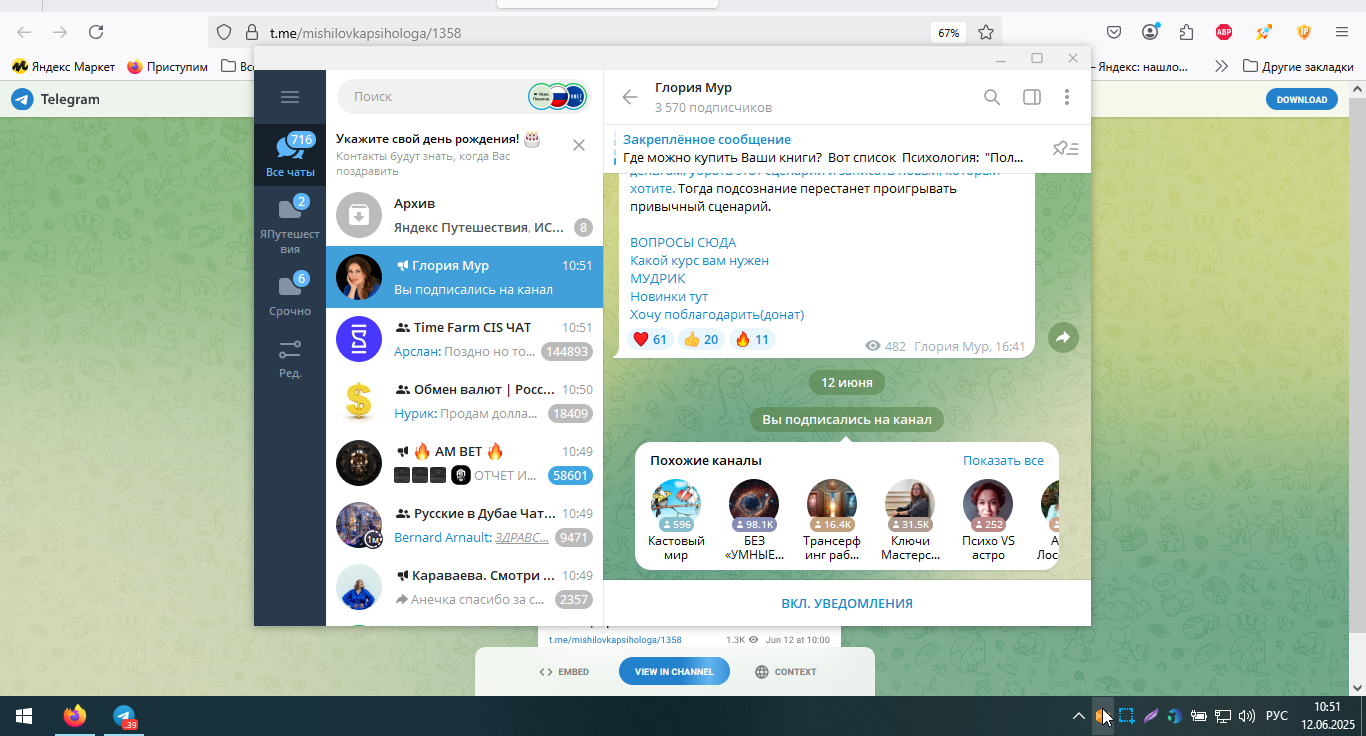The height and width of the screenshot is (736, 1366).
Task: Open the Приступим bookmark
Action: pos(167,67)
